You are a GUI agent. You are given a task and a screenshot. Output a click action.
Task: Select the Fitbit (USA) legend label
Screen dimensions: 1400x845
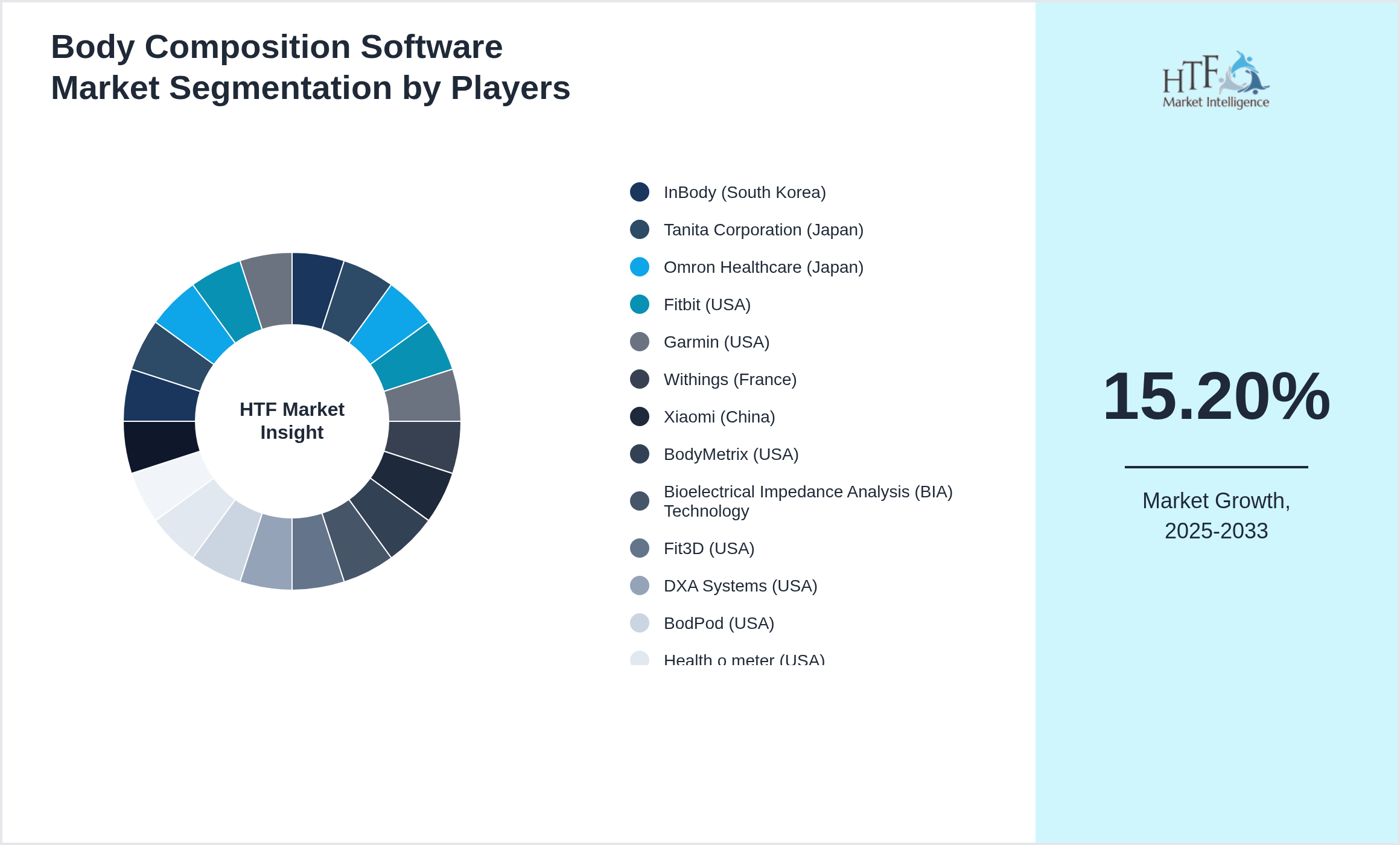click(707, 304)
